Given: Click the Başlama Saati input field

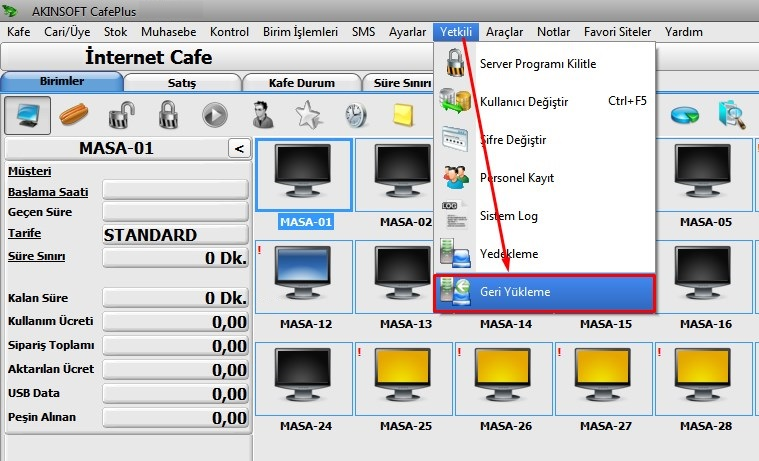Looking at the screenshot, I should pos(175,190).
